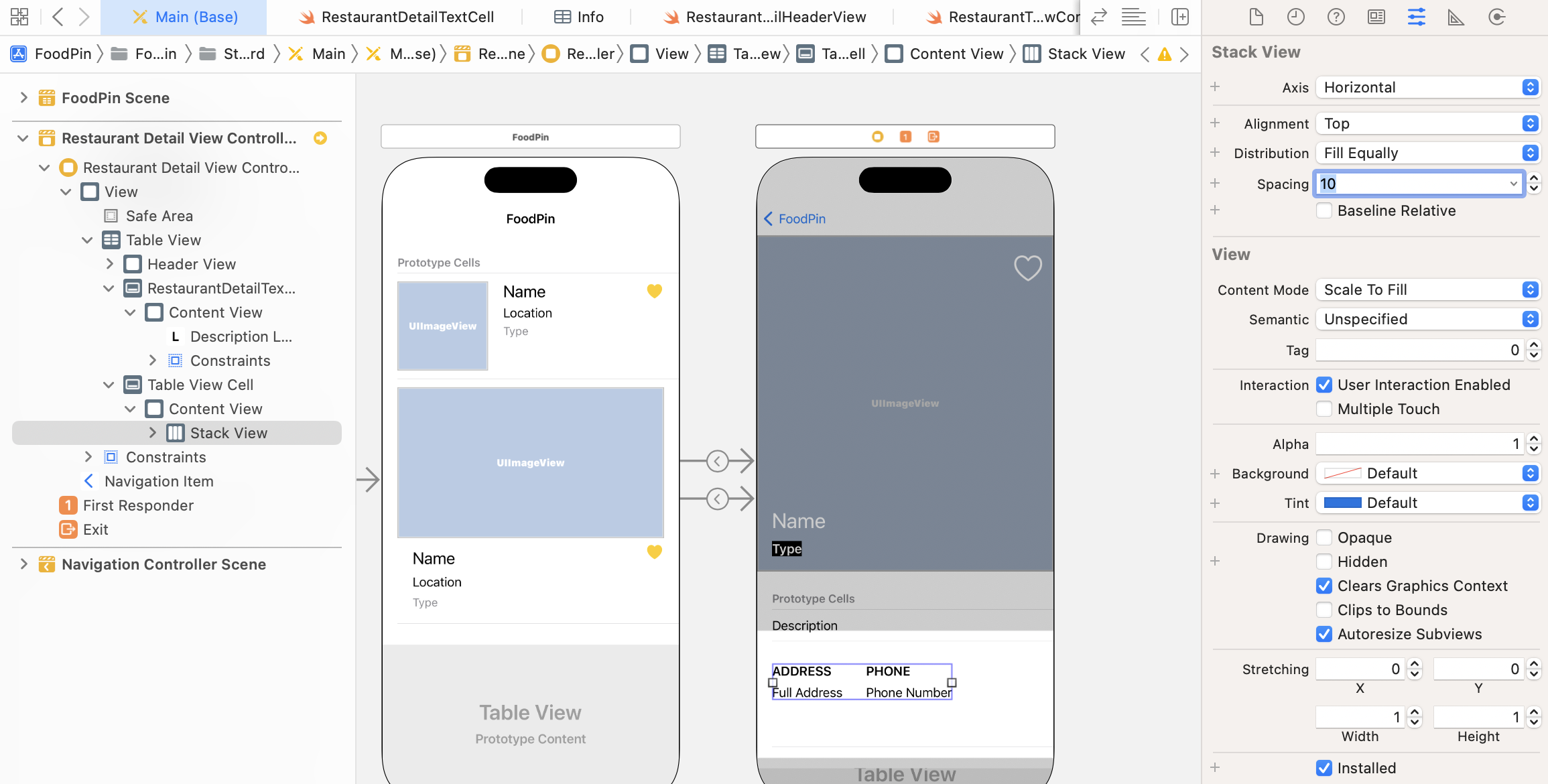1548x784 pixels.
Task: Check the Baseline Relative option
Action: click(1324, 210)
